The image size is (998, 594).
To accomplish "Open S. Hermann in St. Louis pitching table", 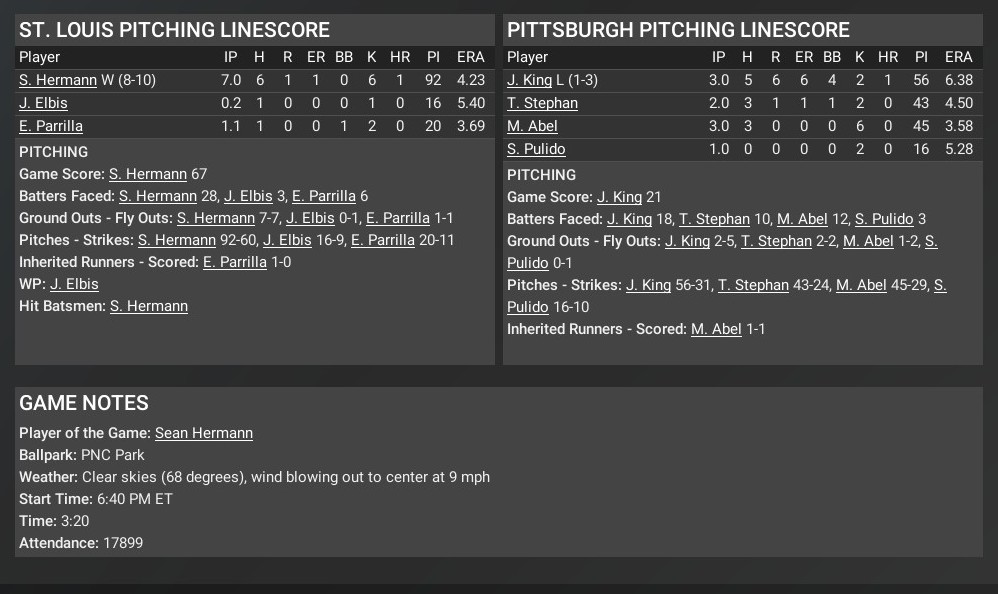I will click(58, 80).
